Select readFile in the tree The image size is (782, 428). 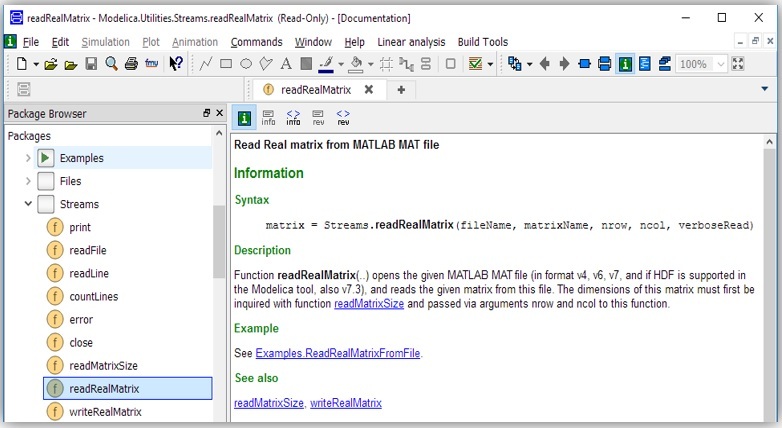pos(88,250)
